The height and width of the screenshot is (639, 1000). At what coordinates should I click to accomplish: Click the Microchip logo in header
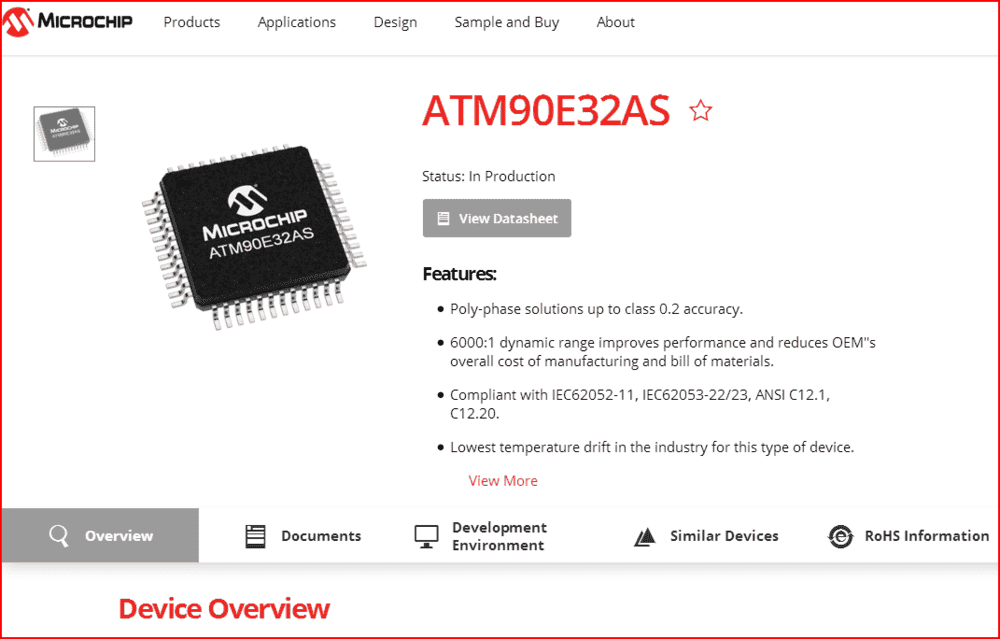click(68, 22)
